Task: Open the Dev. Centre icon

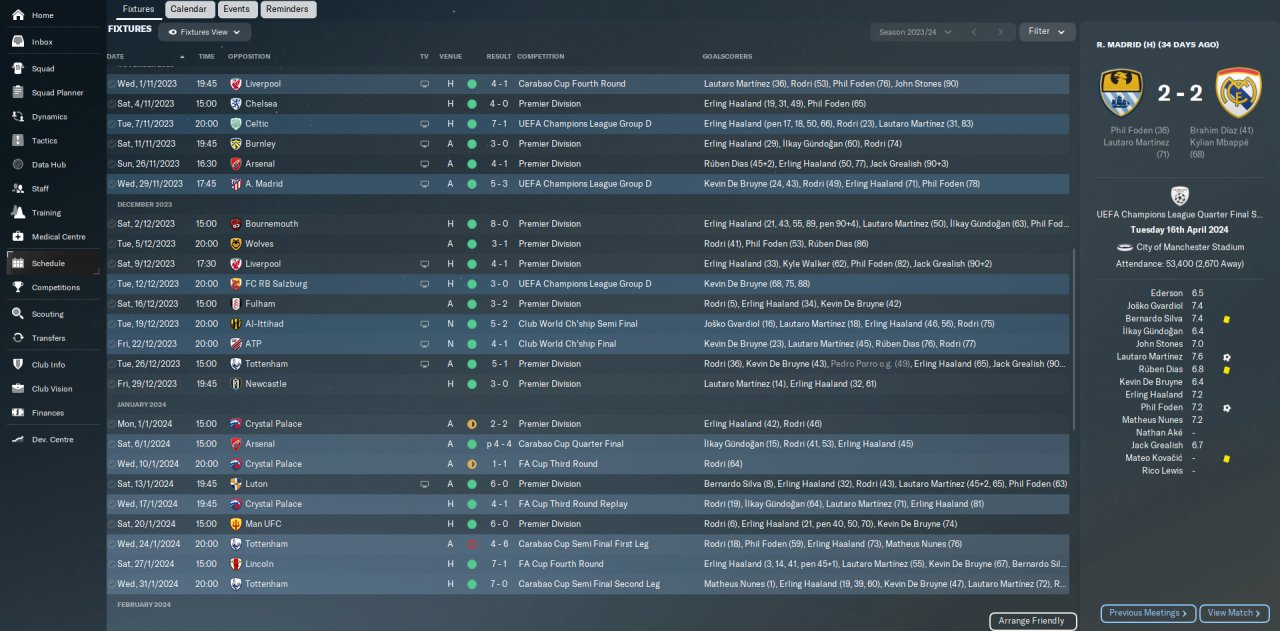Action: (x=17, y=439)
